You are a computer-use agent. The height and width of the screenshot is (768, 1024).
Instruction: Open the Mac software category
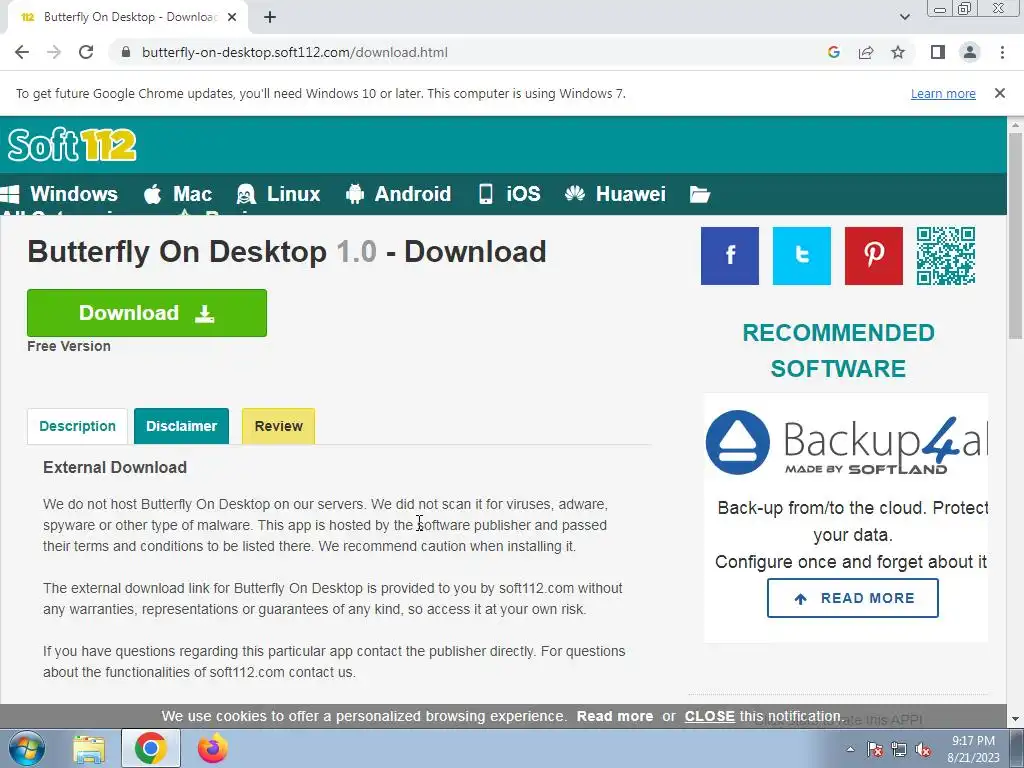coord(178,194)
